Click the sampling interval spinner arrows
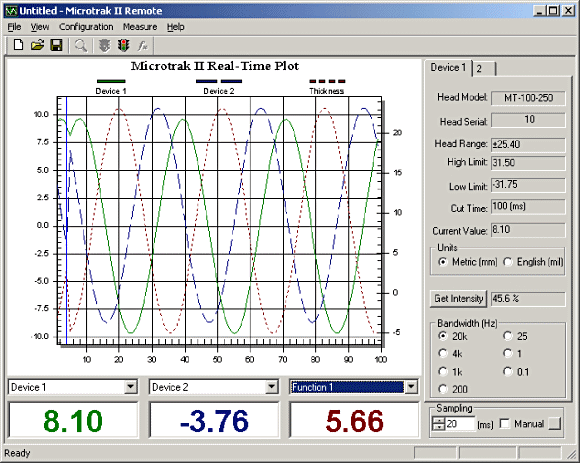This screenshot has height=463, width=580. coord(438,423)
